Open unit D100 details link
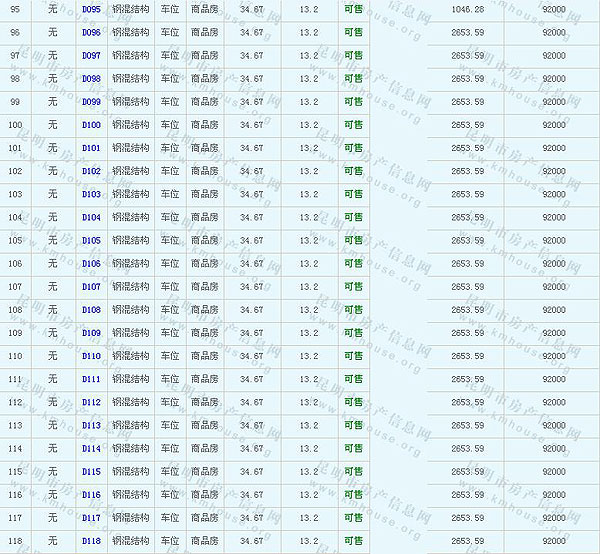Screen dimensions: 600x554 tap(91, 125)
